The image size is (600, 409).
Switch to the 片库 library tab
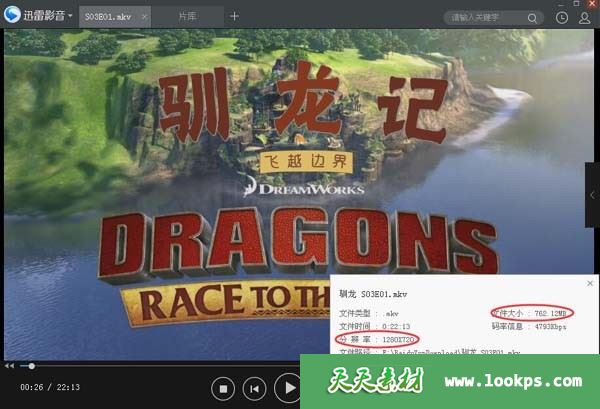click(x=188, y=16)
